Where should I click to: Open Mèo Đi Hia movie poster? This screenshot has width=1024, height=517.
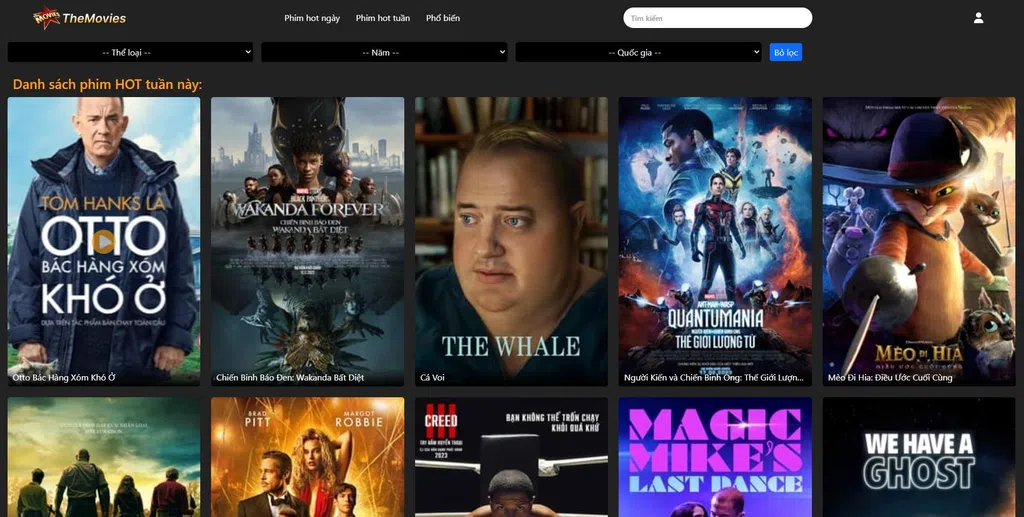click(x=919, y=242)
